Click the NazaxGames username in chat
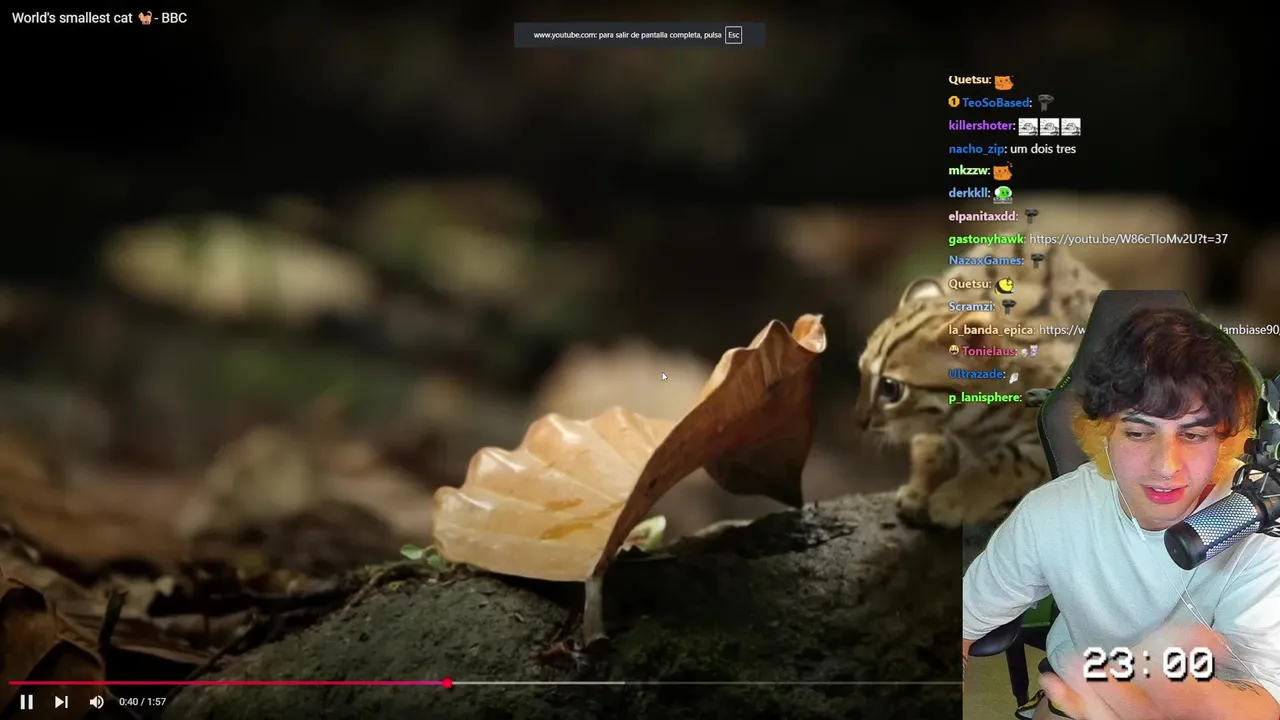 pyautogui.click(x=985, y=260)
